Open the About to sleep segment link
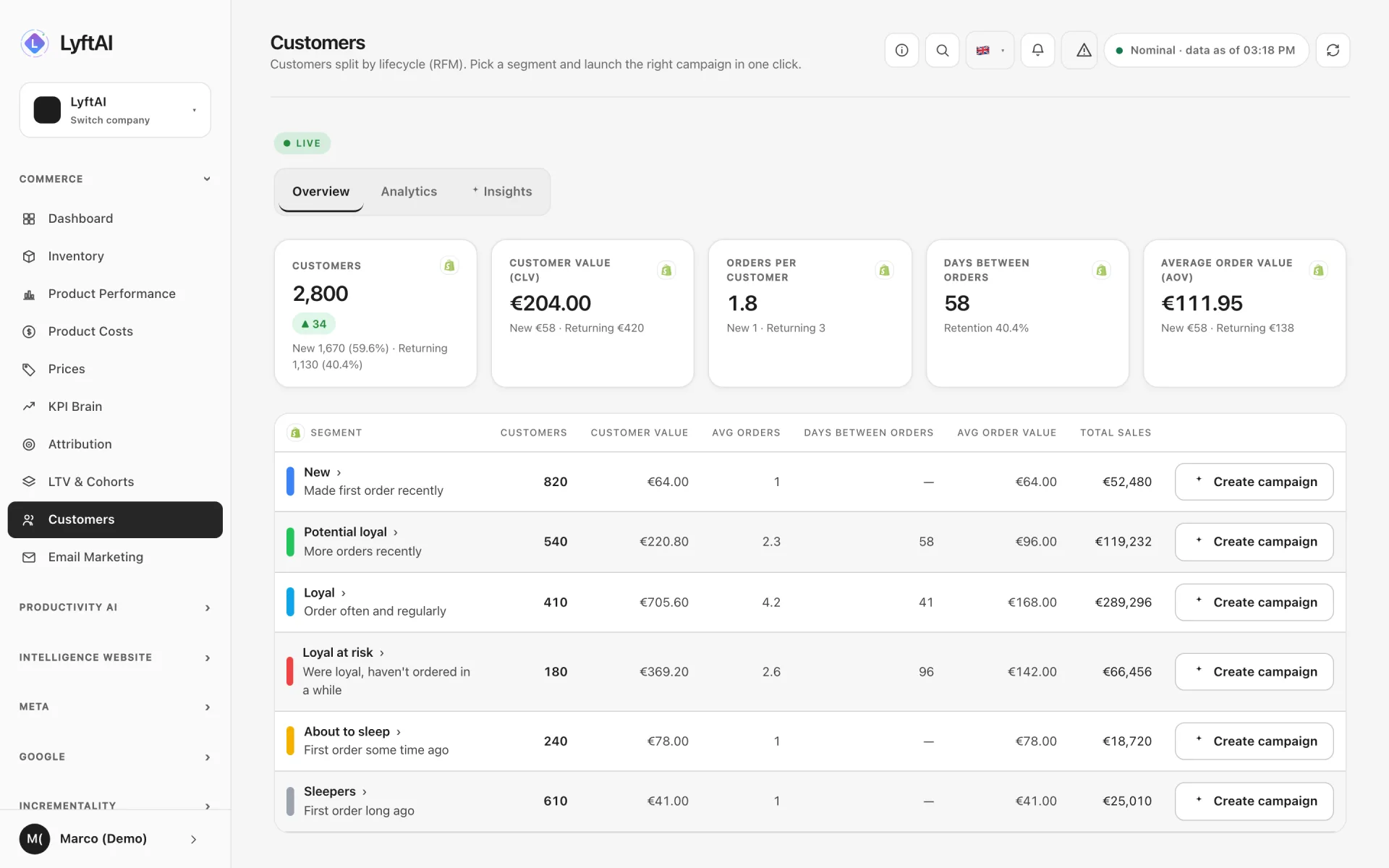The height and width of the screenshot is (868, 1389). pos(352,732)
